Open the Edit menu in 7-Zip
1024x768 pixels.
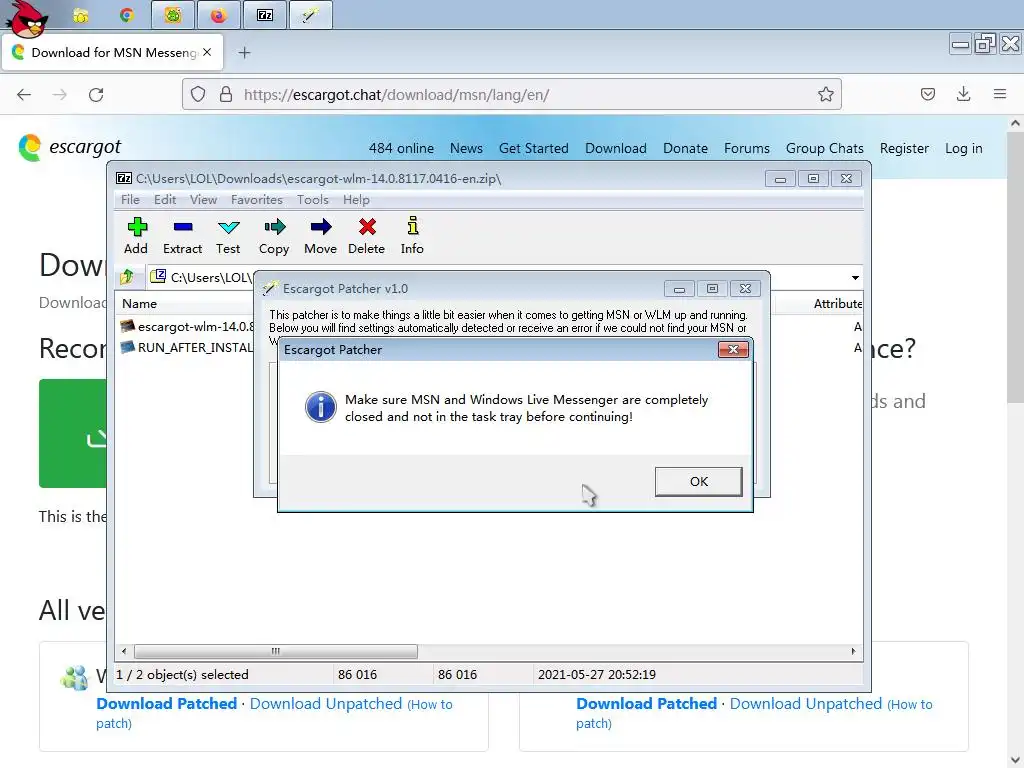165,200
